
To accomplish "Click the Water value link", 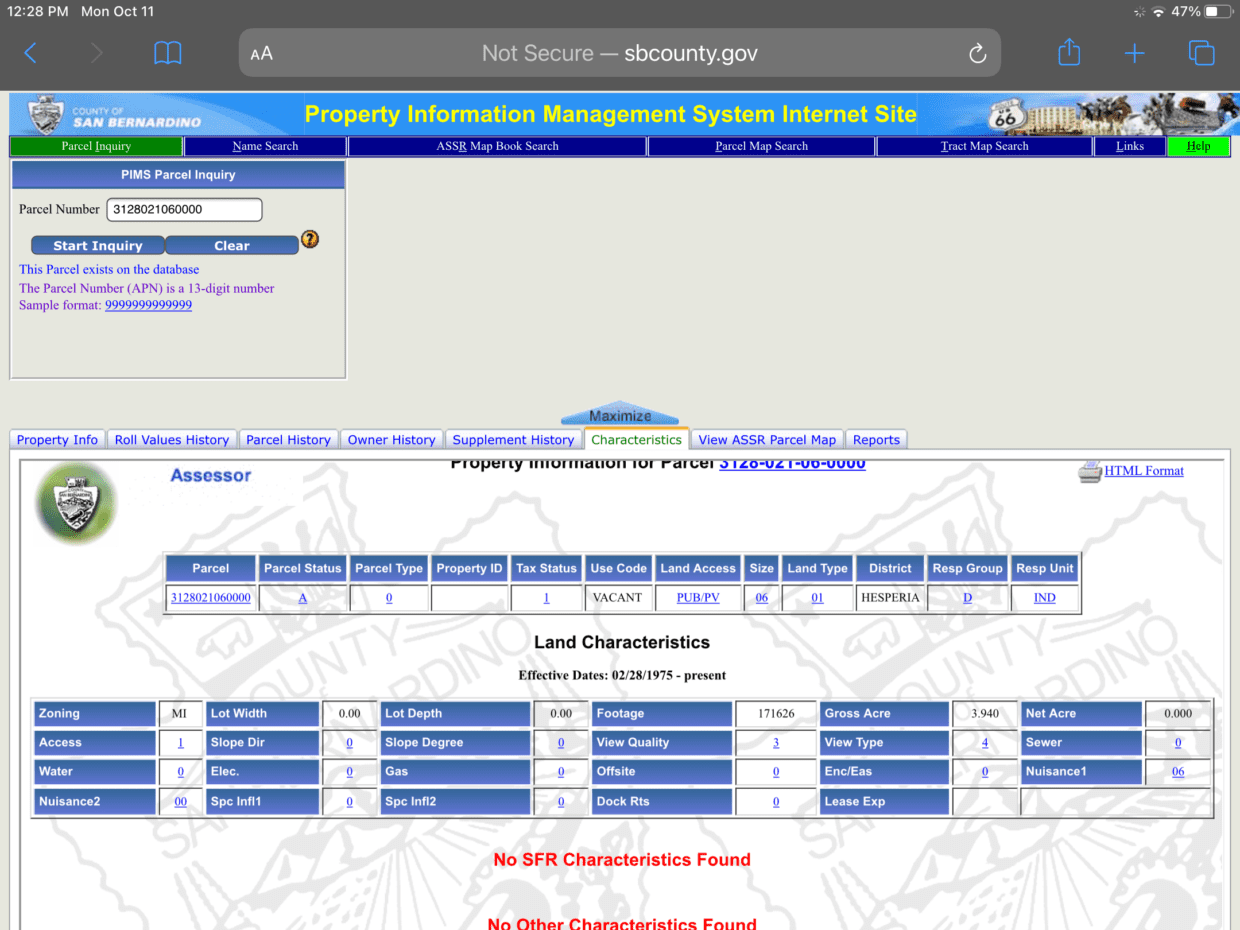I will (x=181, y=772).
